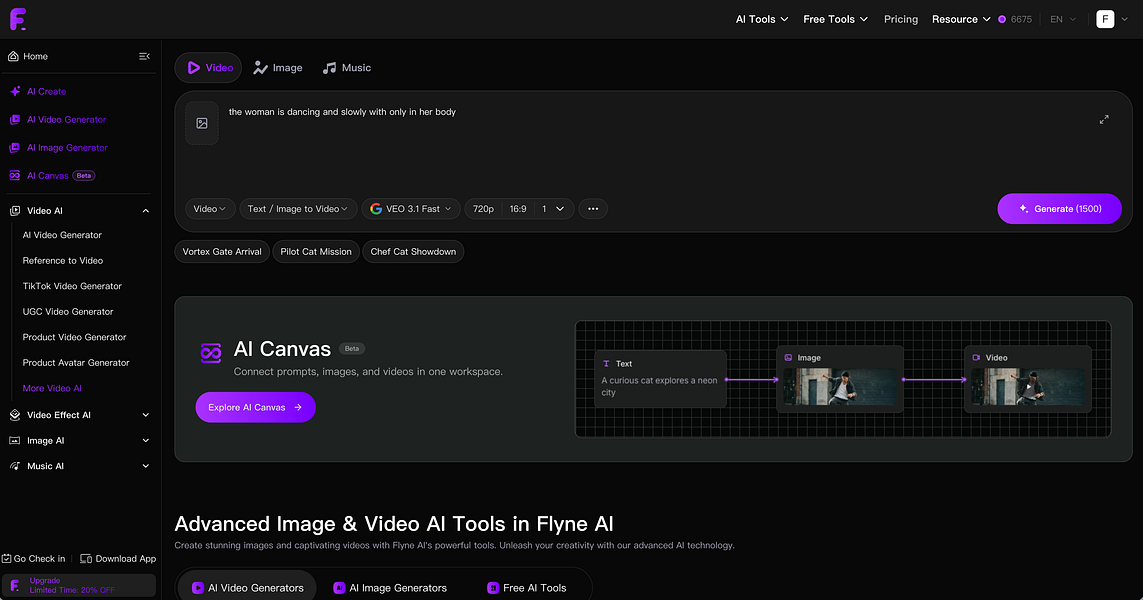Click the Flyne AI logo icon

(x=17, y=19)
